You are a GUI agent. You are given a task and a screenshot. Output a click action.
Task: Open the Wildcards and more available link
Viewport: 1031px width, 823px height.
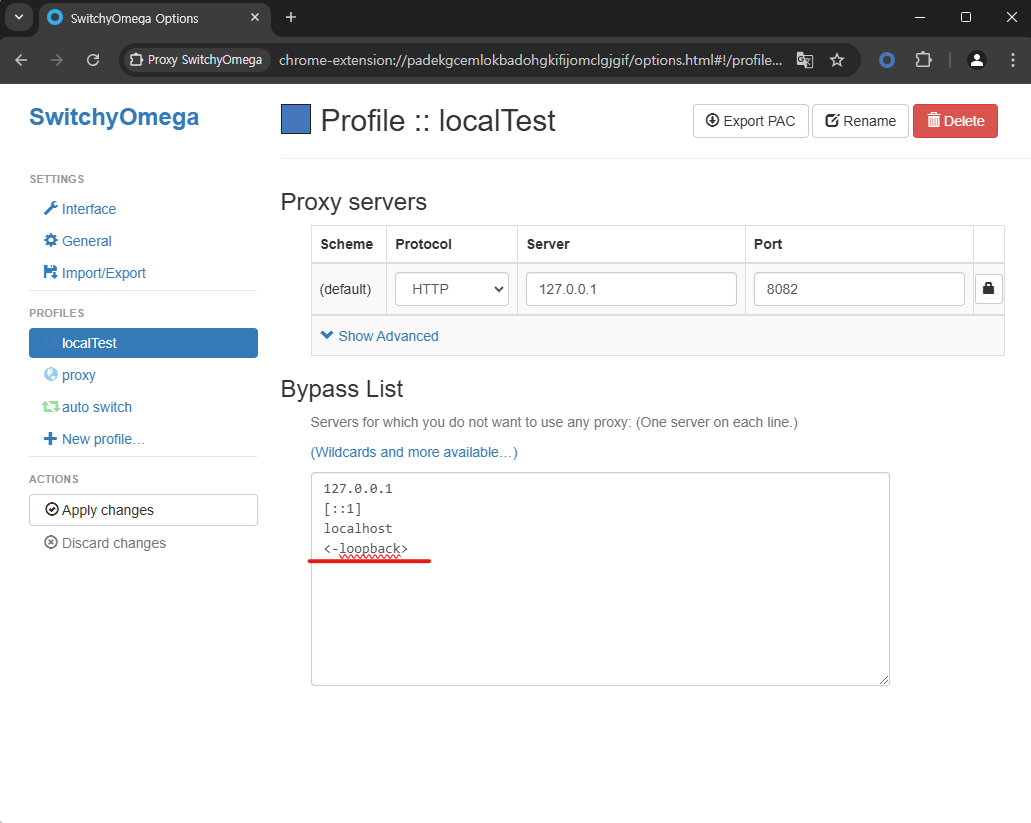click(414, 452)
